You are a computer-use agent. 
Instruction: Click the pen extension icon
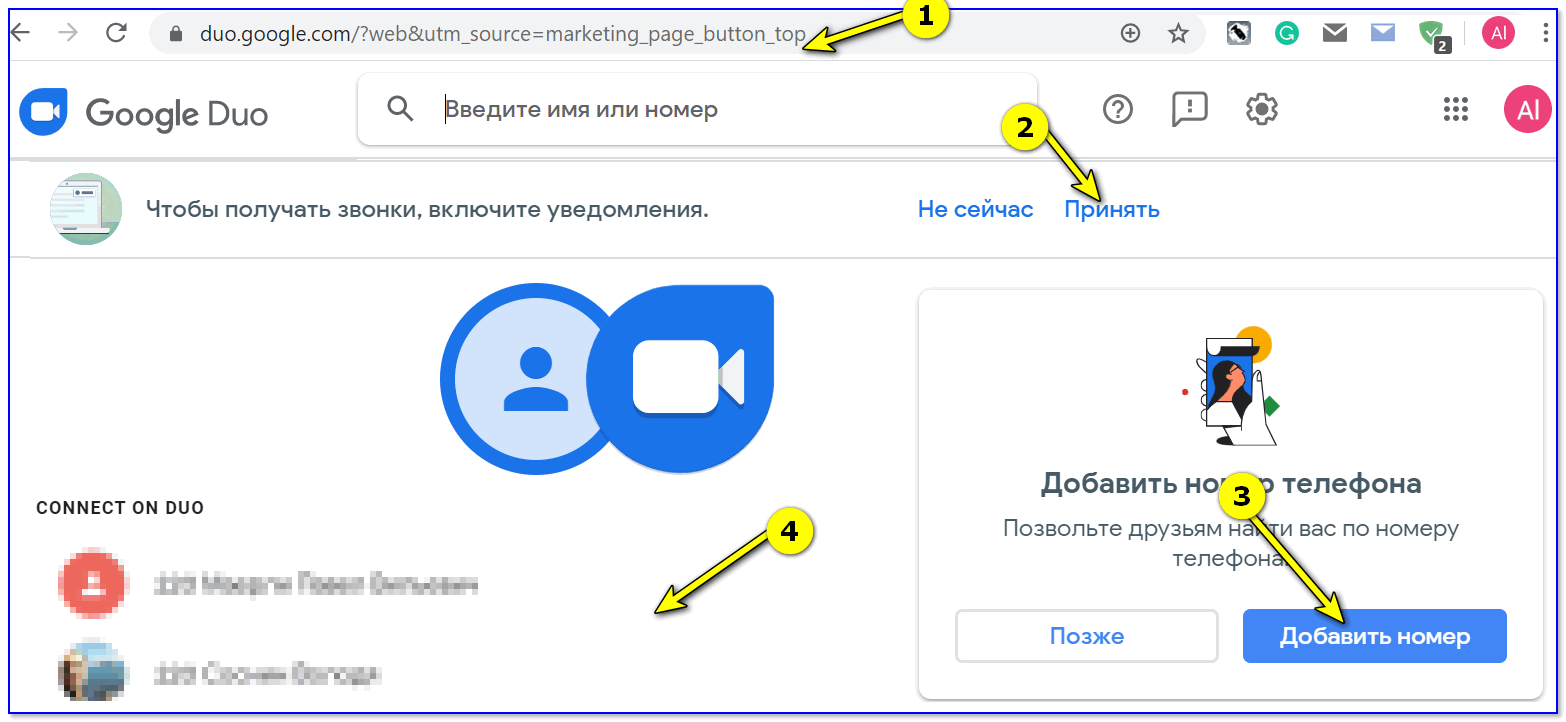1239,33
